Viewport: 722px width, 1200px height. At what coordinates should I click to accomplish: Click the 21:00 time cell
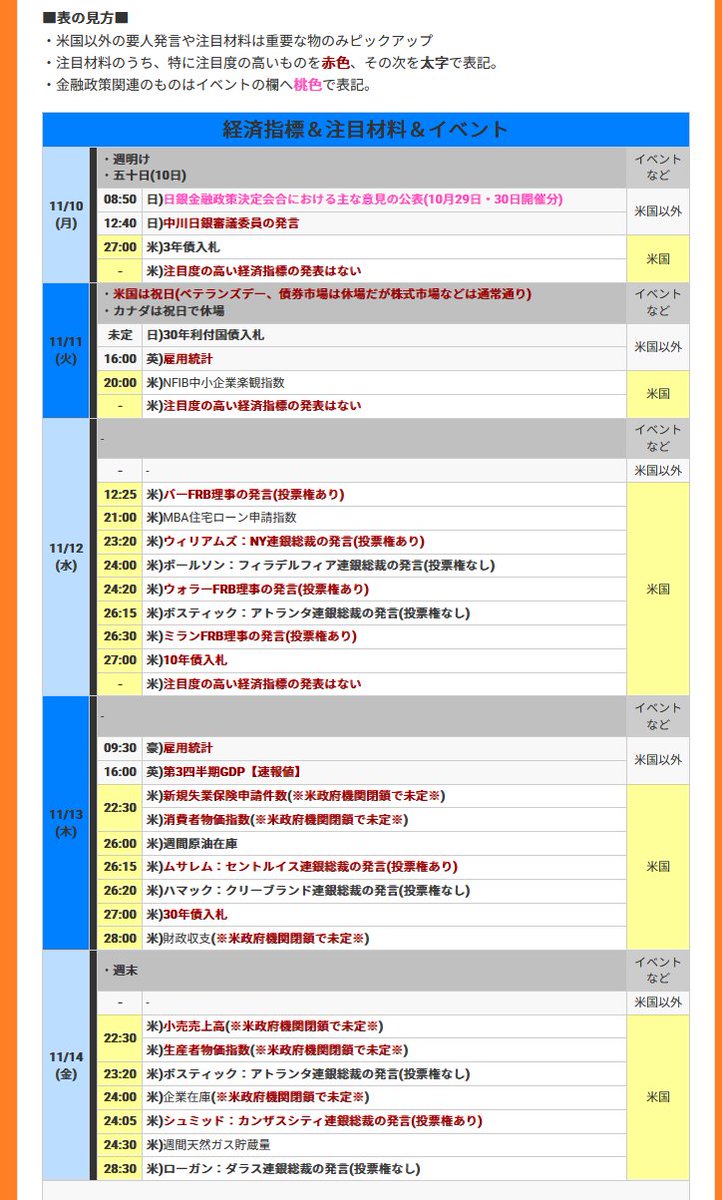tap(120, 518)
